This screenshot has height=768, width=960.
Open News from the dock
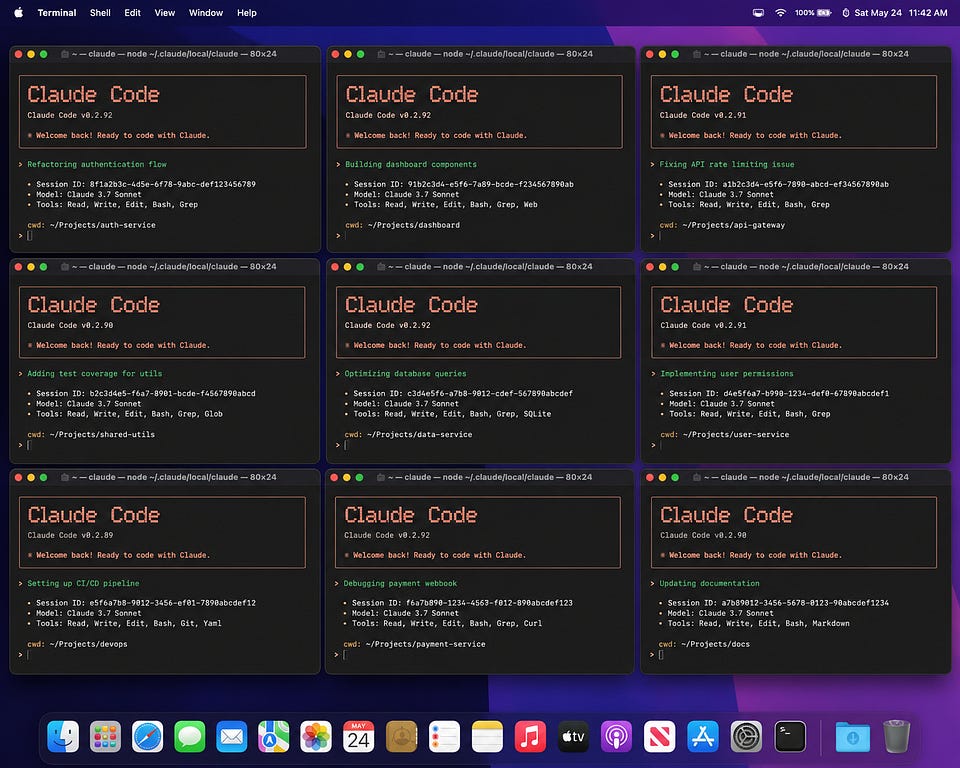(x=659, y=736)
